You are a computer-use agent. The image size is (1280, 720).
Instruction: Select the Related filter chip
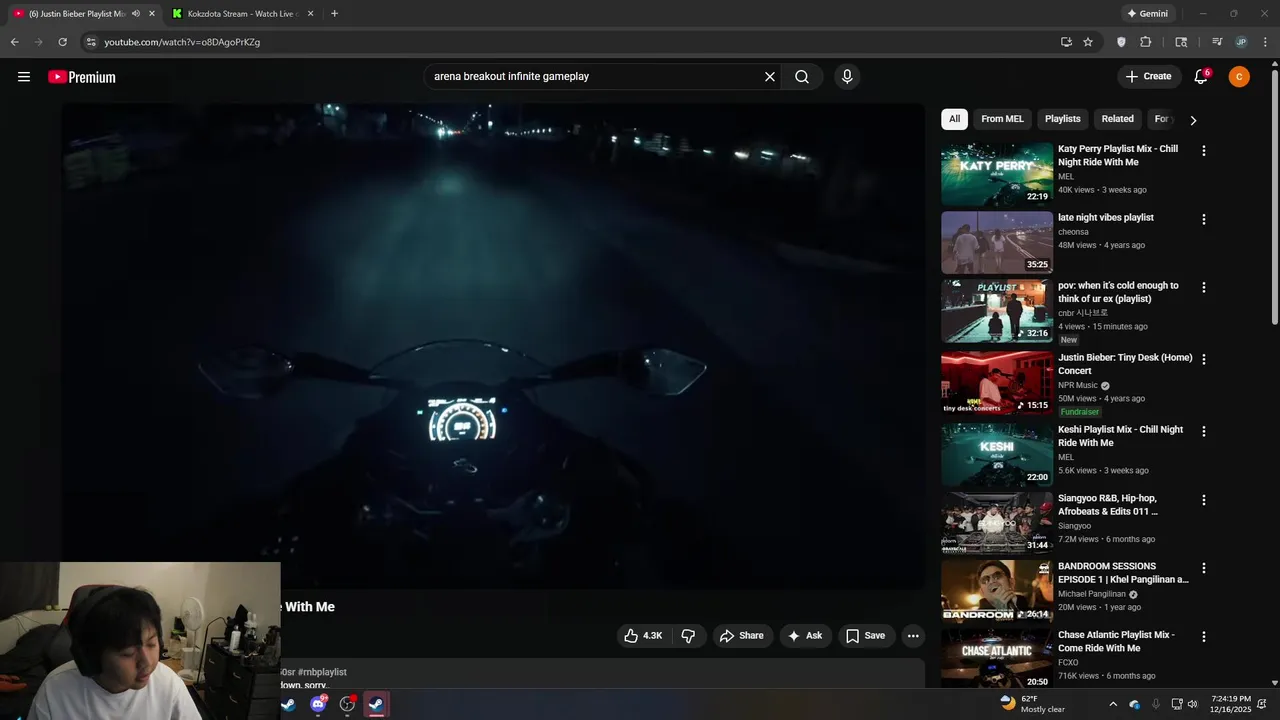(1118, 119)
